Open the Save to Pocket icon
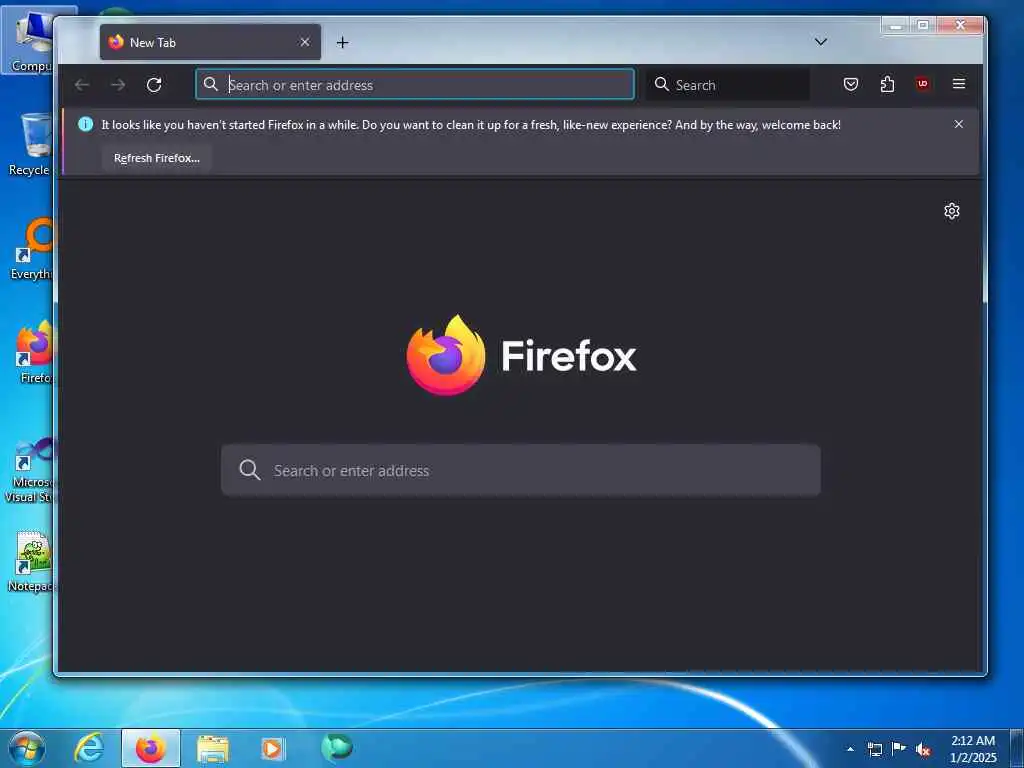The height and width of the screenshot is (768, 1024). tap(850, 84)
